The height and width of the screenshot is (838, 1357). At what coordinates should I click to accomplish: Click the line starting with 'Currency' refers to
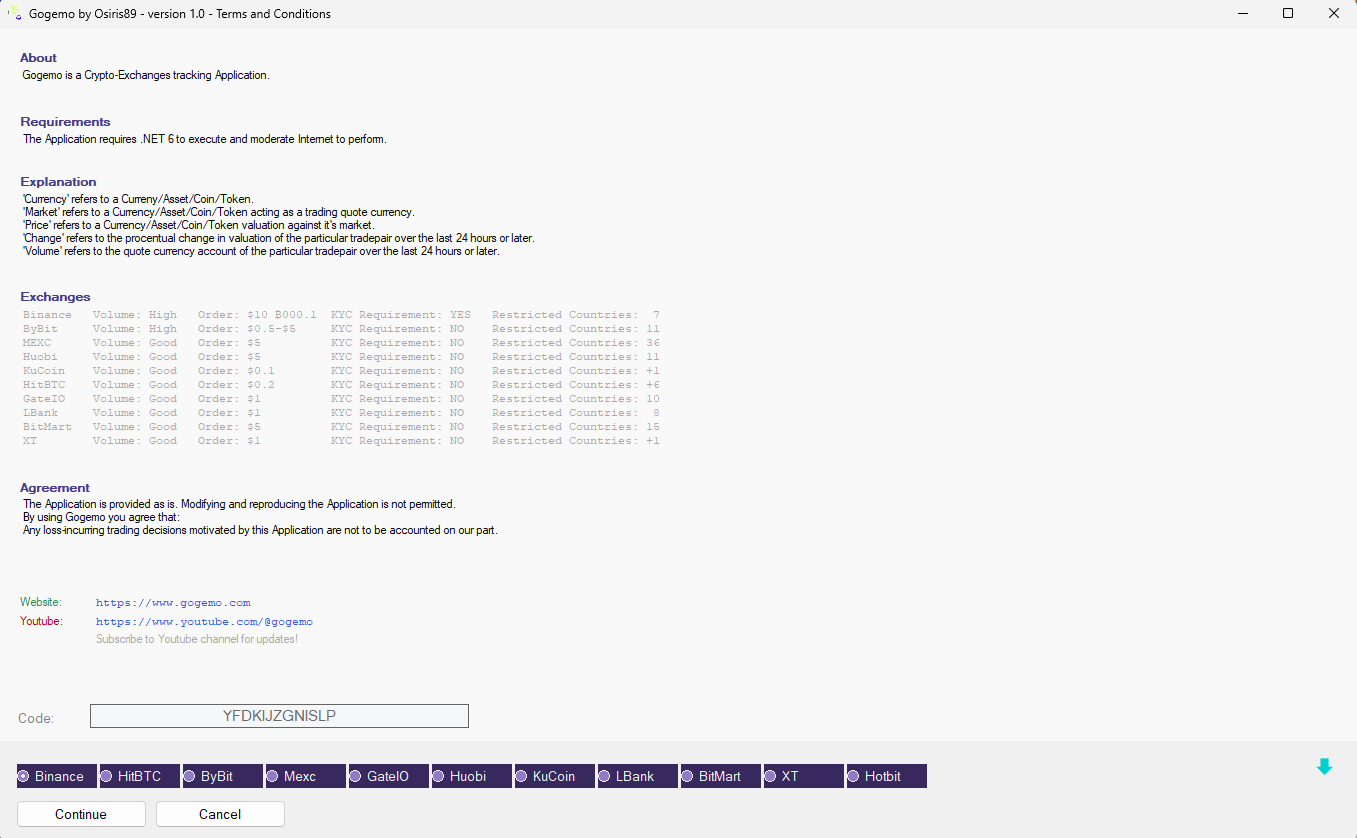point(138,199)
